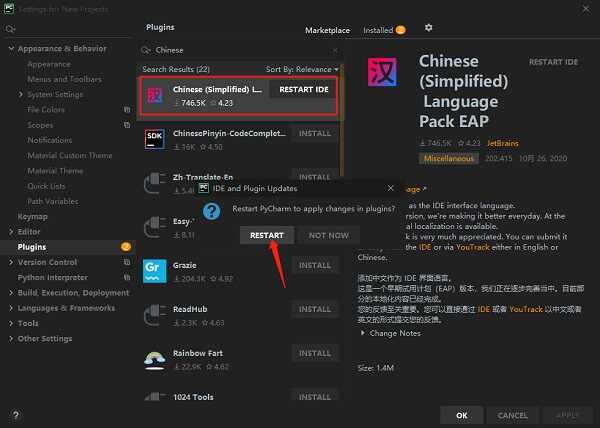Open Material Custom Theme settings
This screenshot has width=600, height=428.
point(70,156)
